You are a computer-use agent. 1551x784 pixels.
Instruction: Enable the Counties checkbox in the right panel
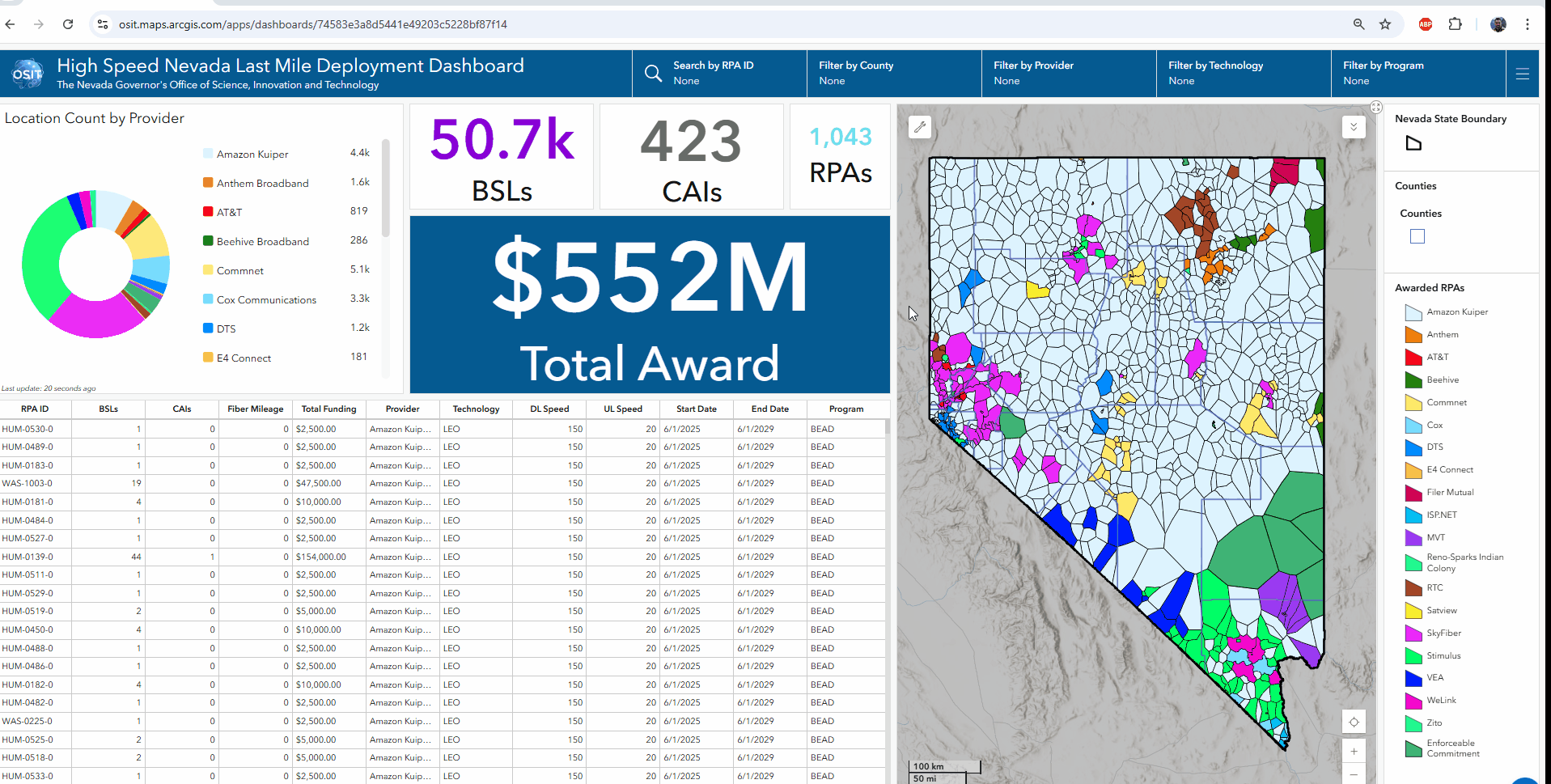1417,236
